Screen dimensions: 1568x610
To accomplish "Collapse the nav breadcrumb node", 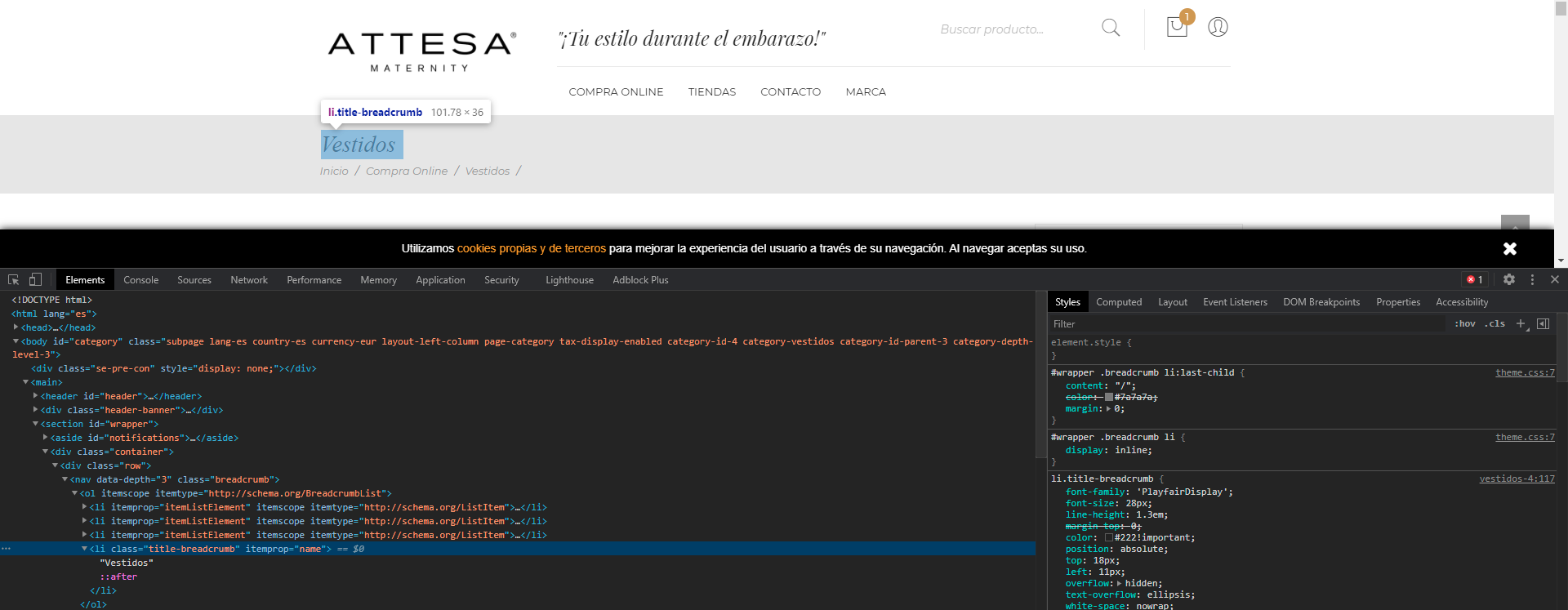I will (x=65, y=479).
